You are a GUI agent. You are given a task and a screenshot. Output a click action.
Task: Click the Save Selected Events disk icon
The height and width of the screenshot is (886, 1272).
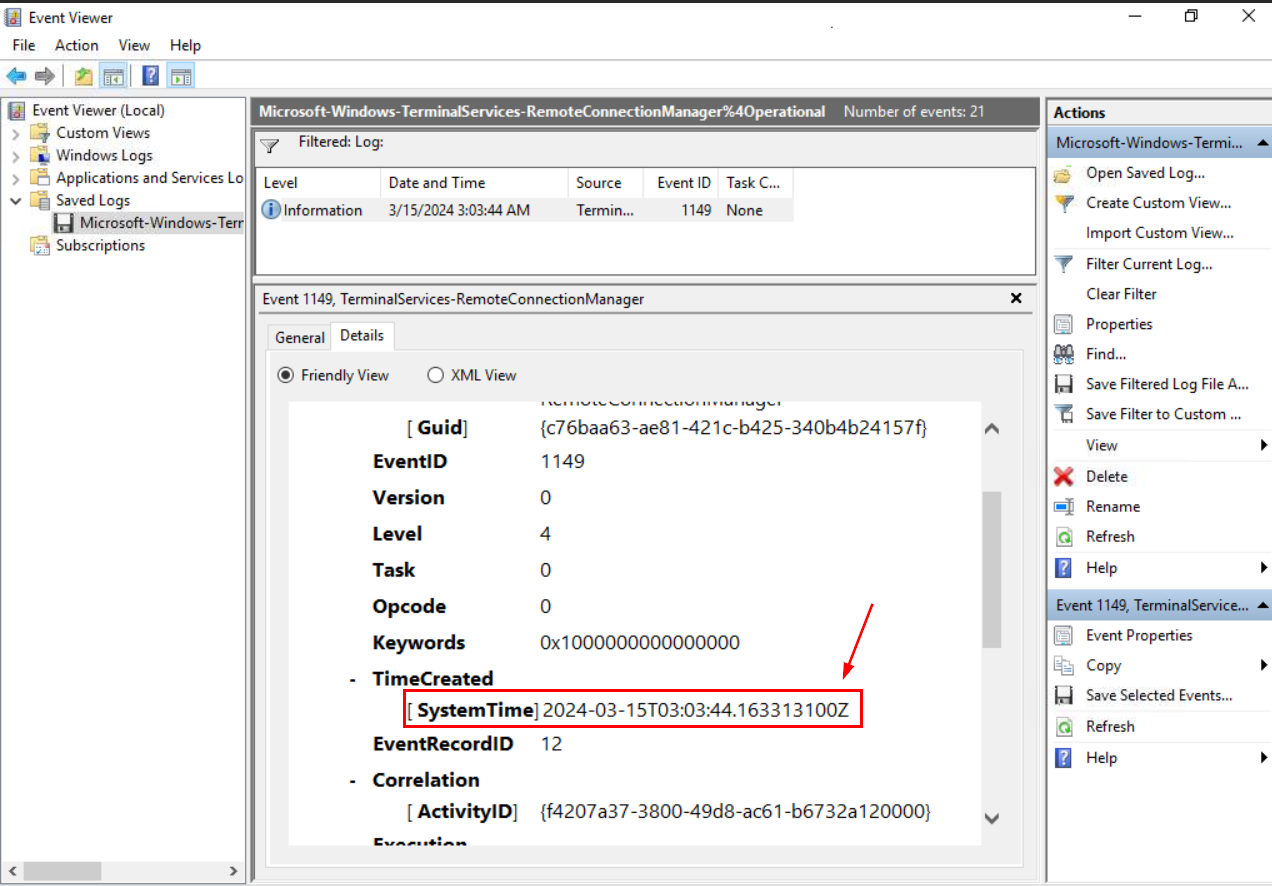pyautogui.click(x=1065, y=695)
